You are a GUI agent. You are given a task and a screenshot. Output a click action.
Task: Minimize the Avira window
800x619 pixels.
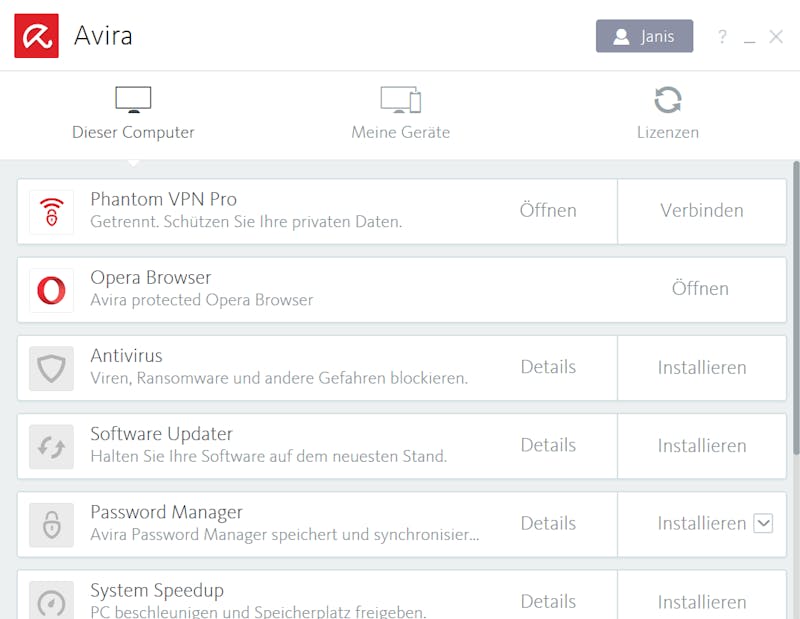[749, 41]
